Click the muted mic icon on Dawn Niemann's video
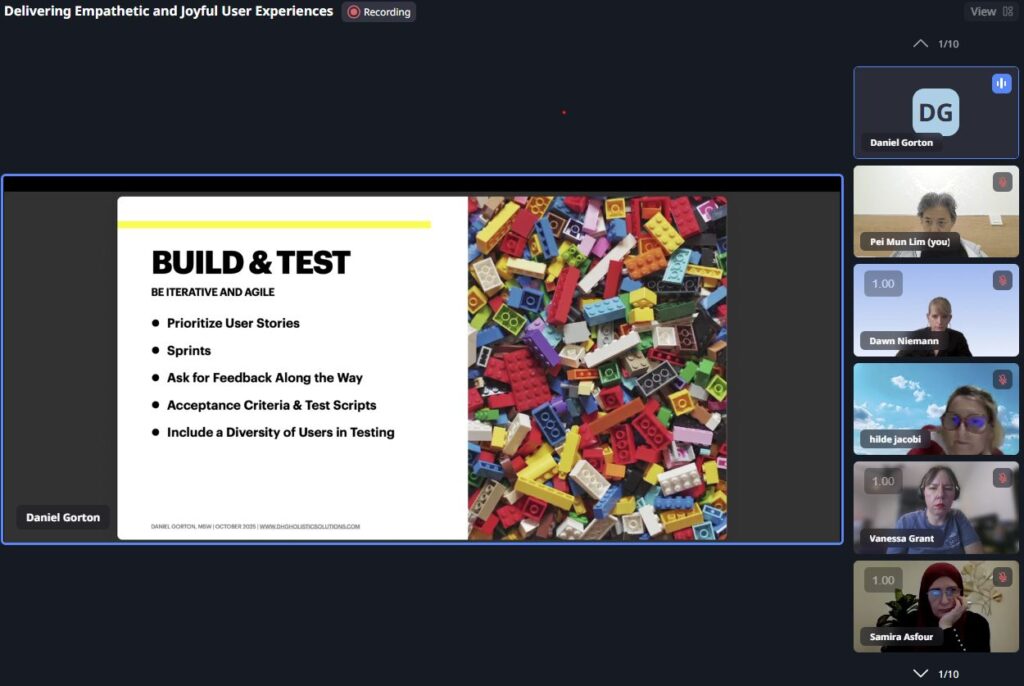 [x=1001, y=281]
